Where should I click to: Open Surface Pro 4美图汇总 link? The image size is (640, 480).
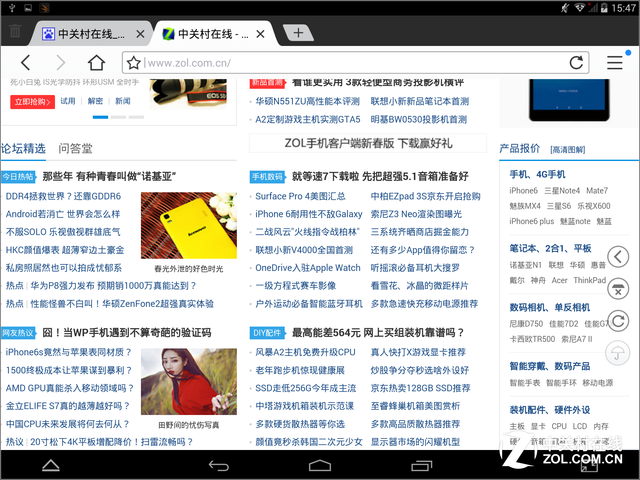coord(300,196)
